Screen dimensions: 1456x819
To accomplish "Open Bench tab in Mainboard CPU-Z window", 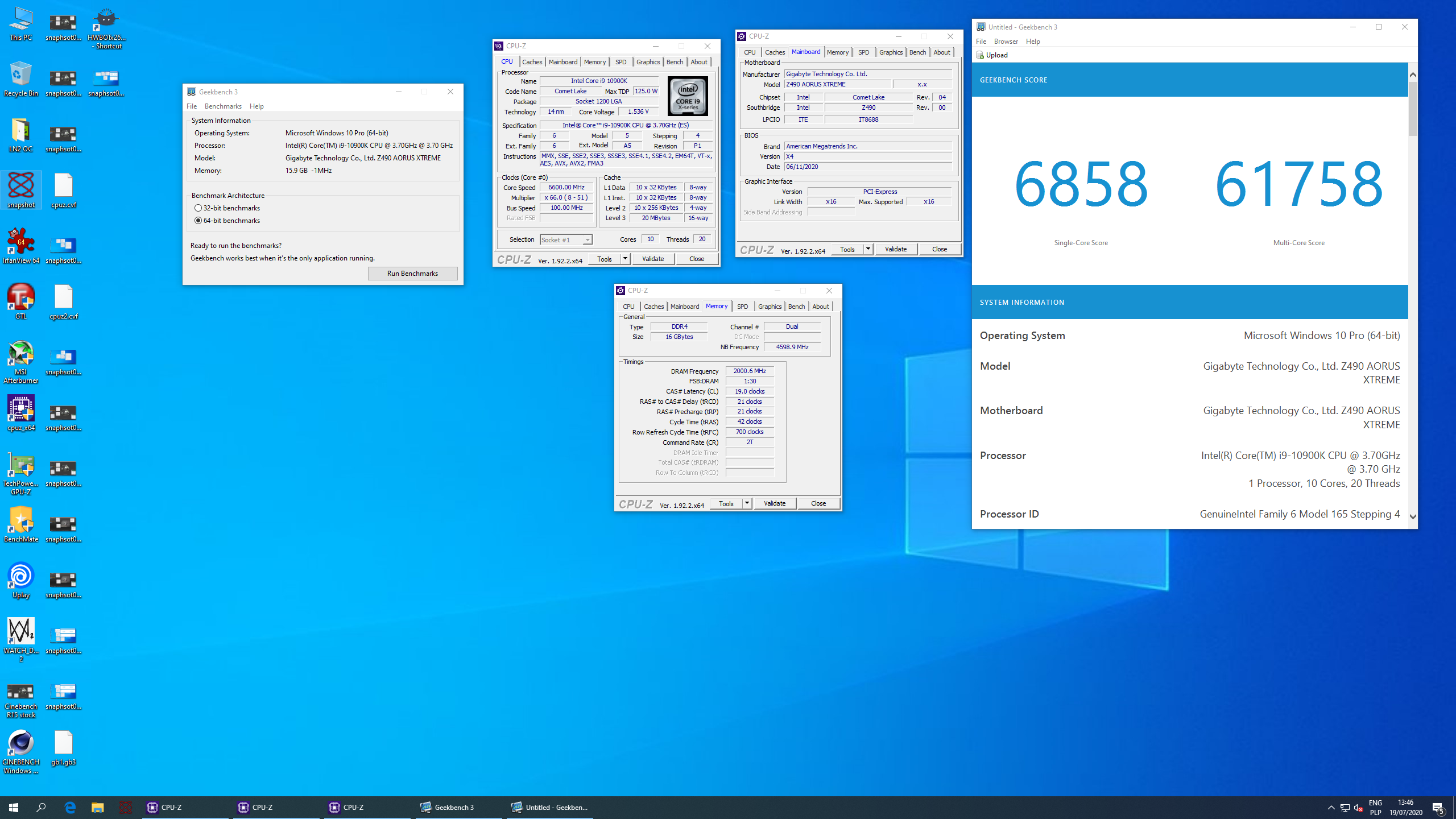I will click(x=917, y=52).
